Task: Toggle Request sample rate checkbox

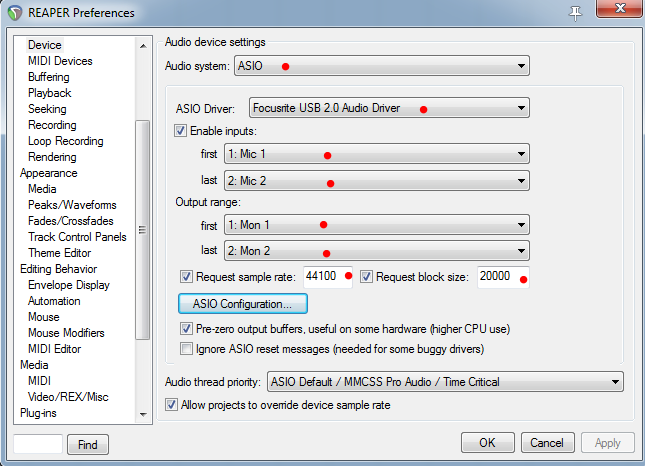Action: [x=186, y=276]
